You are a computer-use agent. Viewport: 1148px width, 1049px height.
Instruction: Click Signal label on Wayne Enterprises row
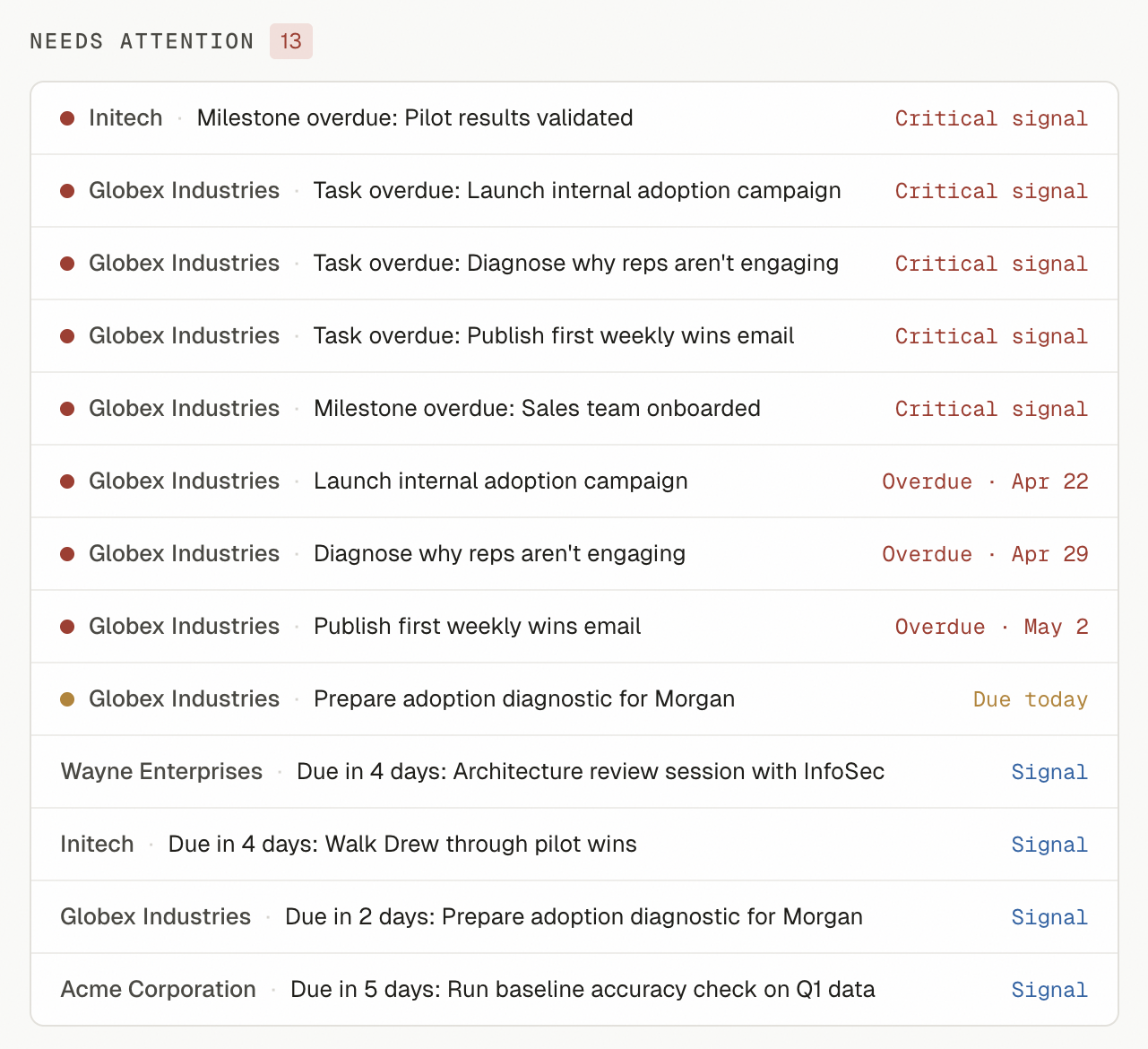tap(1049, 772)
